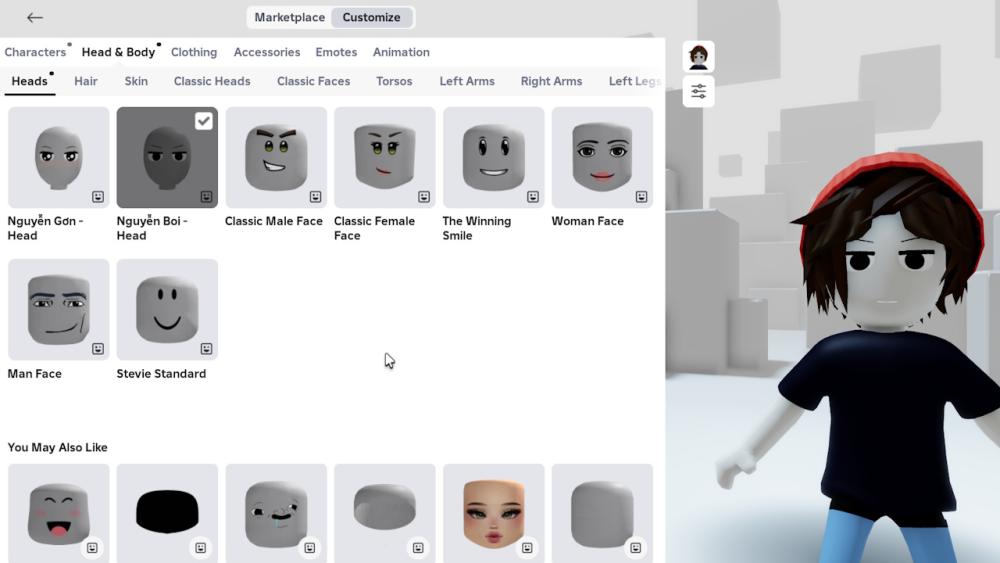Equip the Nguyễn Gơn head thumbnail
The width and height of the screenshot is (1000, 563).
[59, 157]
